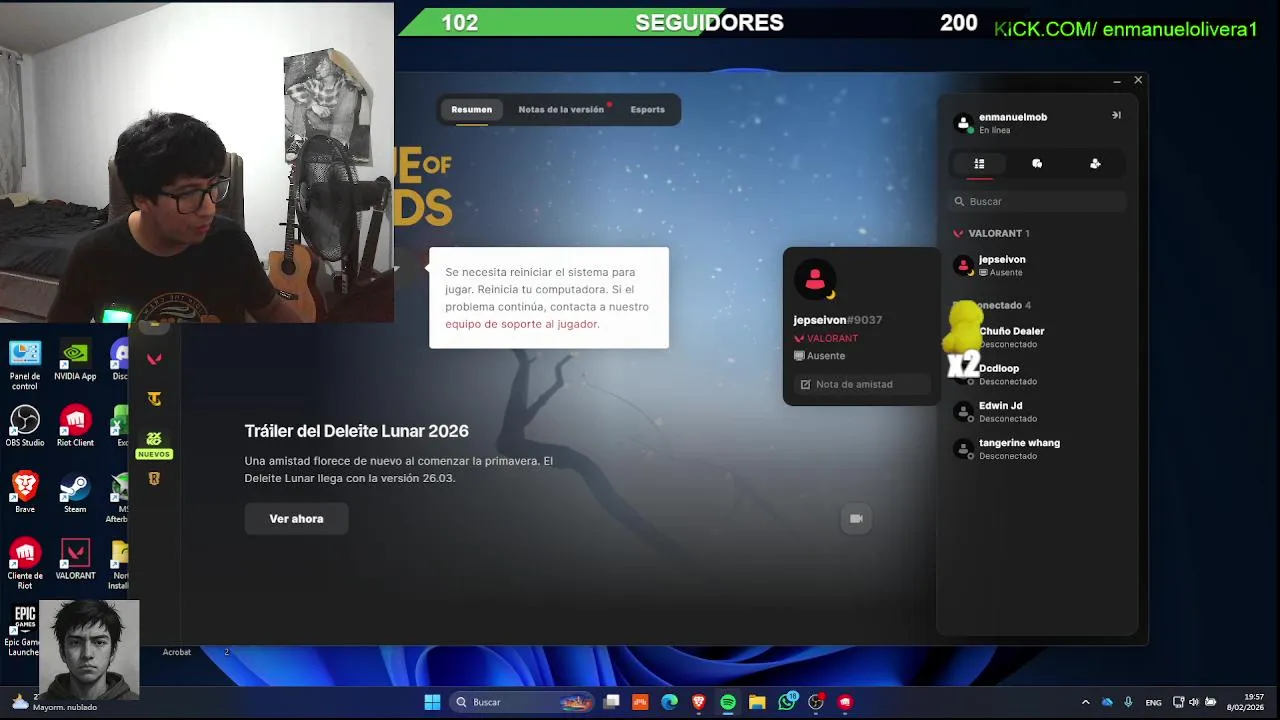The image size is (1280, 720).
Task: Open Cliente de Riot desktop shortcut
Action: point(25,564)
